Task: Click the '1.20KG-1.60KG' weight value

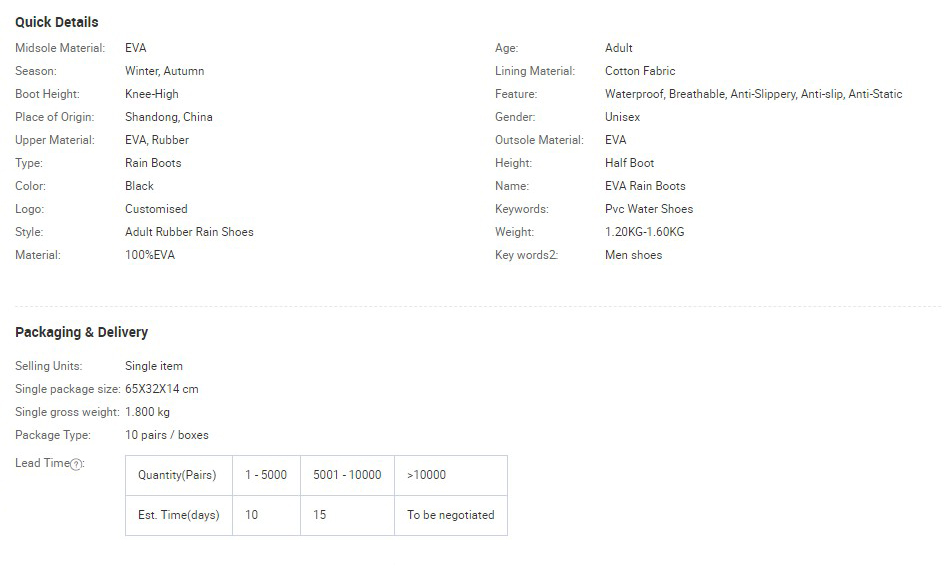Action: tap(644, 232)
